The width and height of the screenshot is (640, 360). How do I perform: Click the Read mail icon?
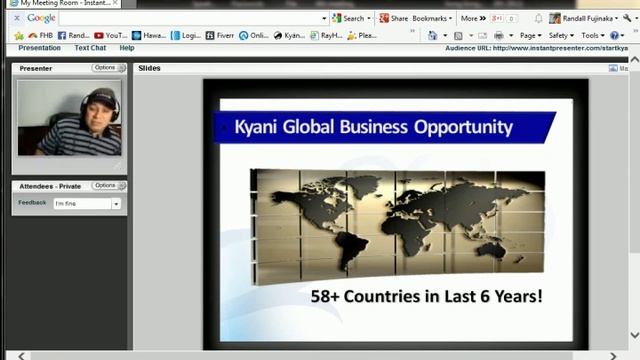pos(482,36)
